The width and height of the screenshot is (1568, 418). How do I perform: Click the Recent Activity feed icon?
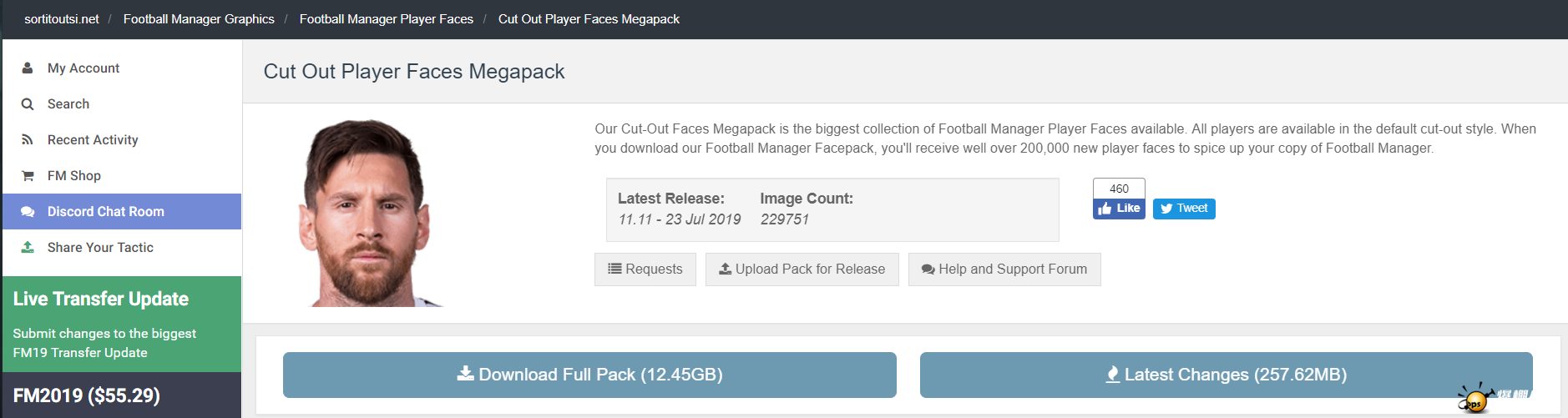[x=28, y=140]
